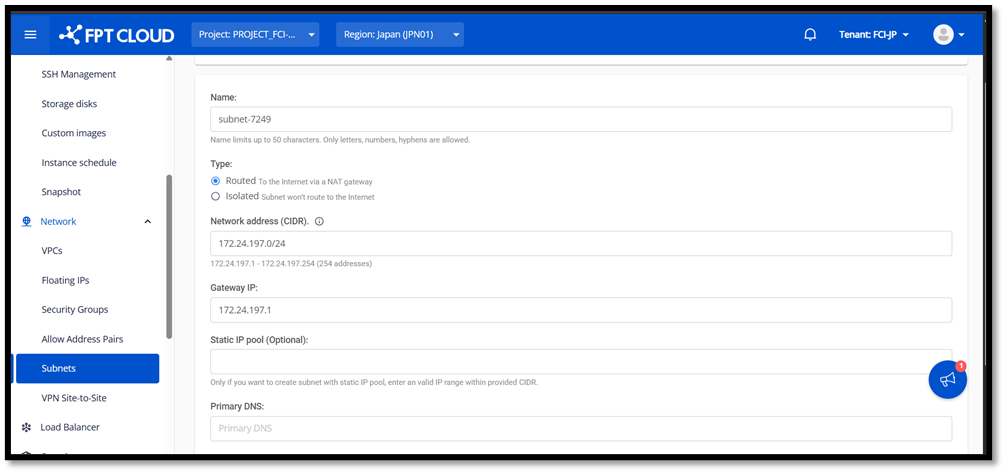The width and height of the screenshot is (1005, 473).
Task: Open the Region Japan dropdown
Action: click(x=399, y=35)
